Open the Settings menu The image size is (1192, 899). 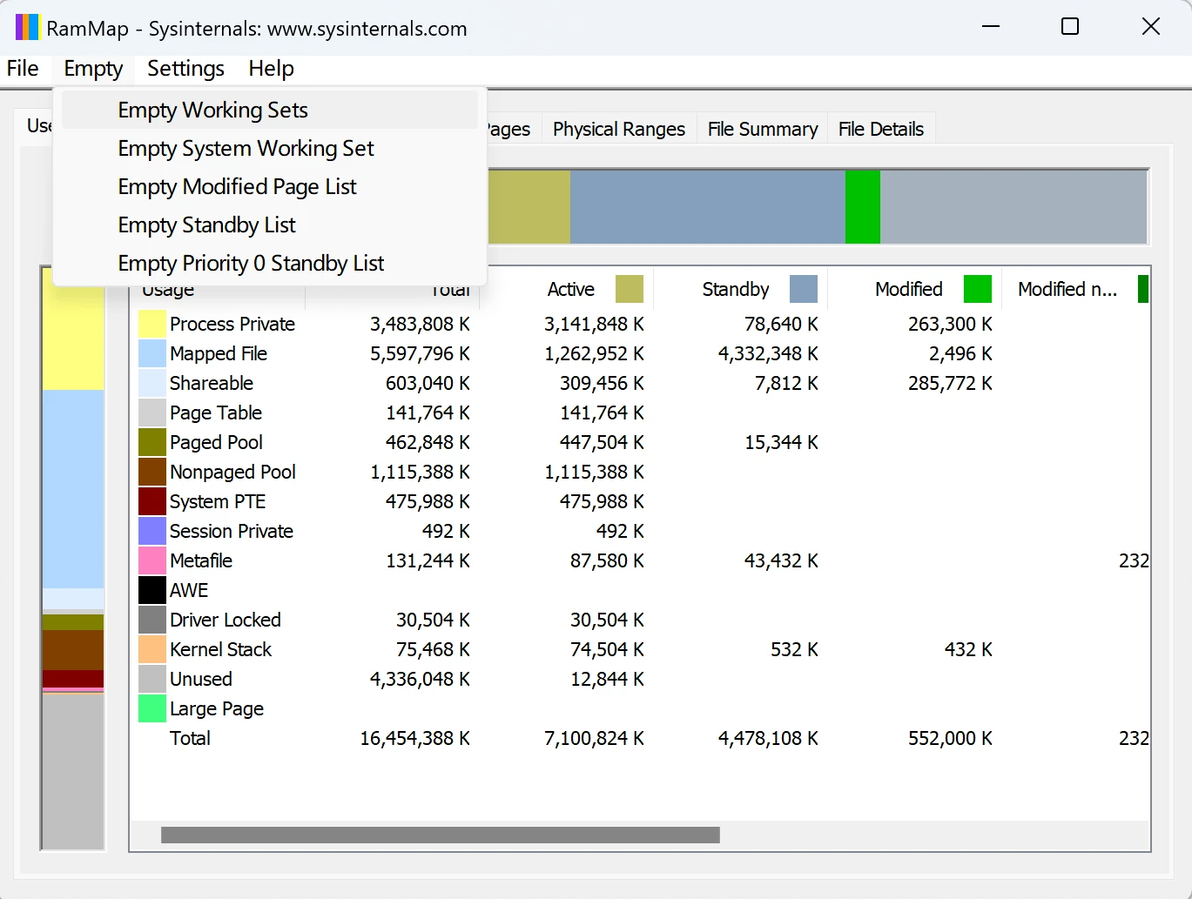[185, 68]
